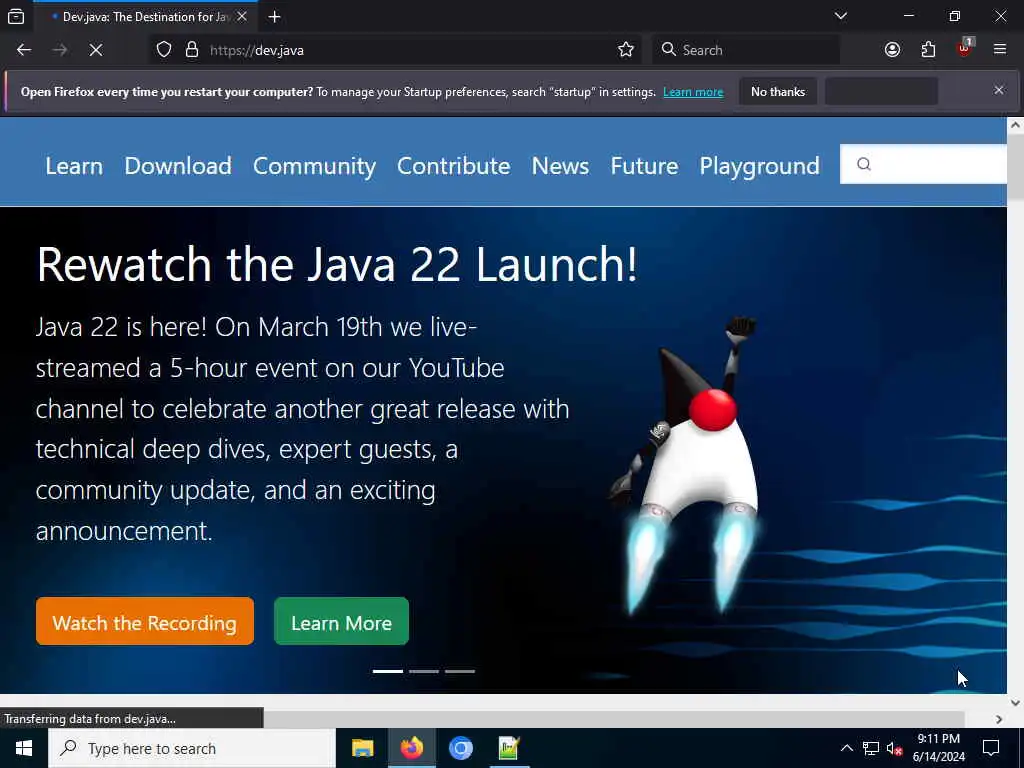Go to the Community section

314,166
